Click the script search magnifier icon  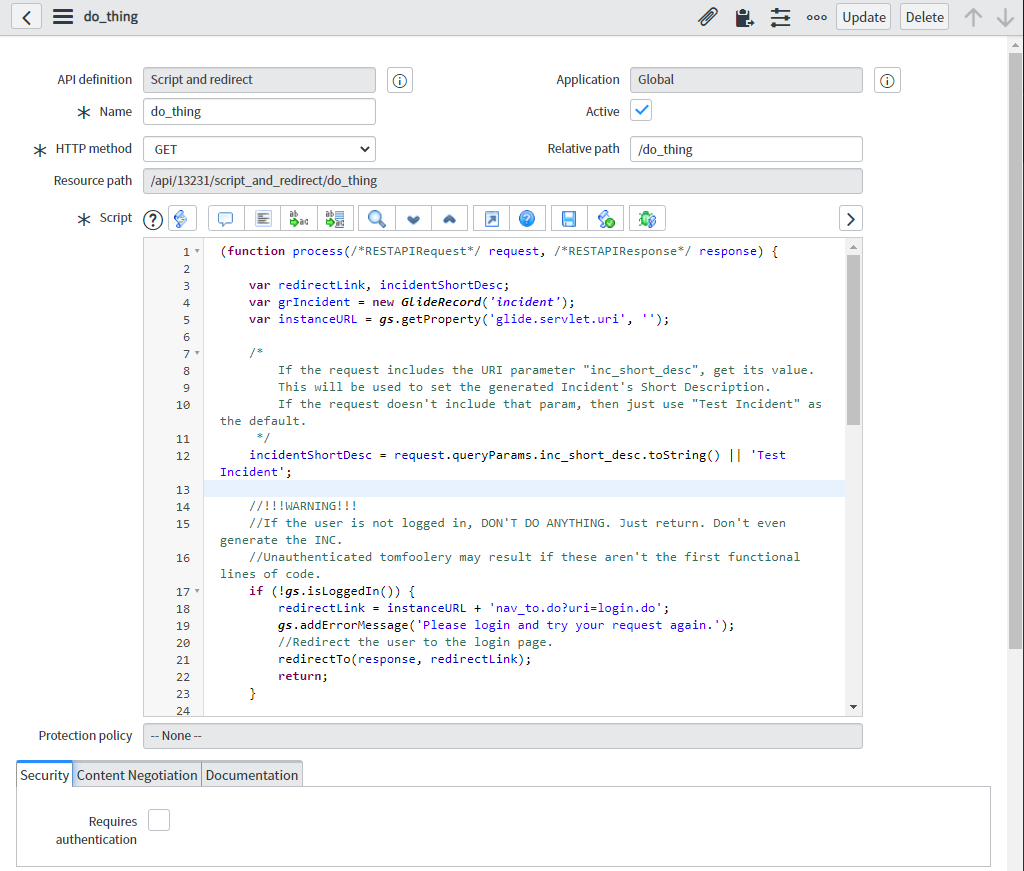[377, 218]
